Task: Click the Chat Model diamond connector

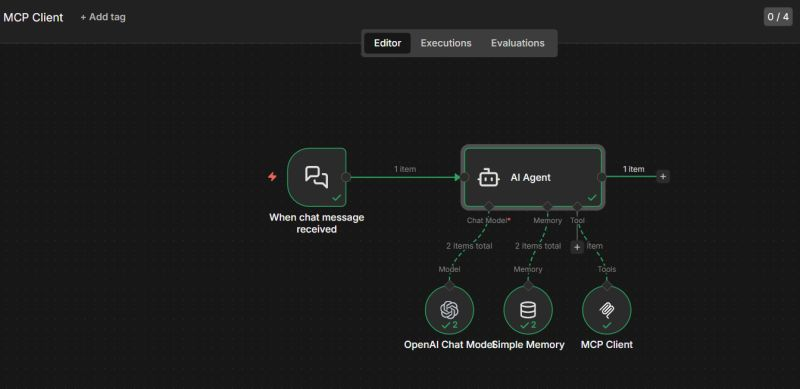Action: pyautogui.click(x=489, y=206)
